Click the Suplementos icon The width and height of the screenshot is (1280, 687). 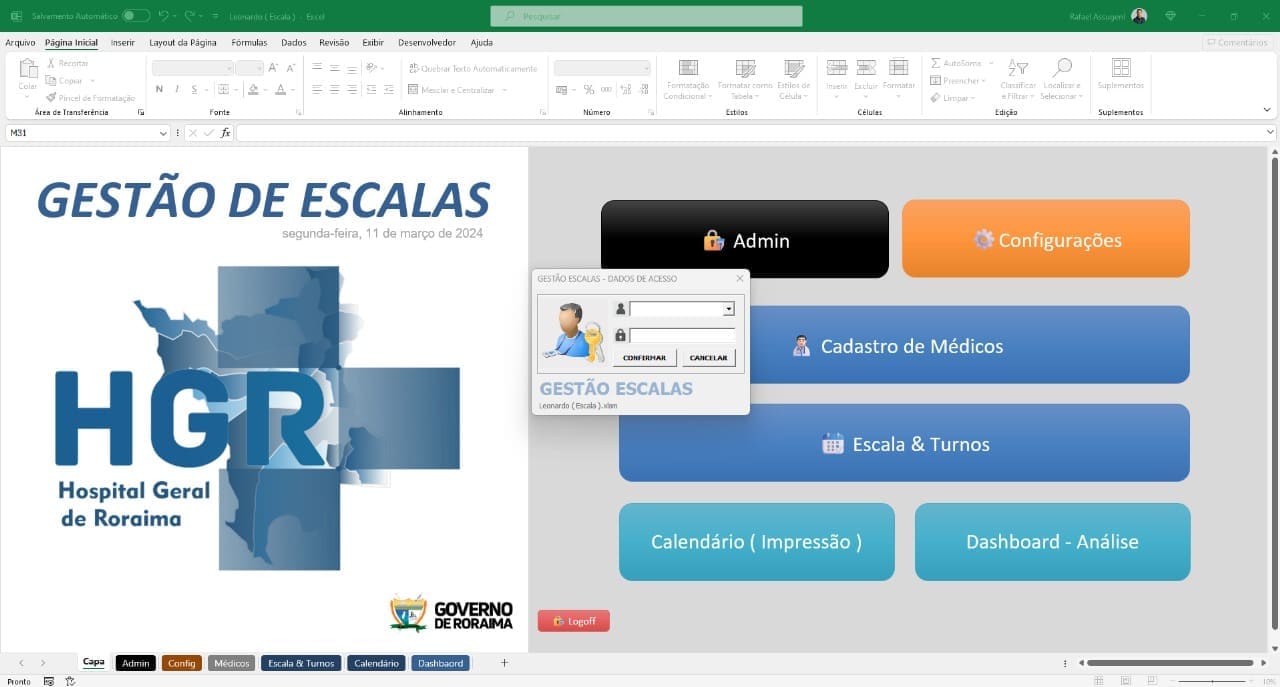(1121, 68)
